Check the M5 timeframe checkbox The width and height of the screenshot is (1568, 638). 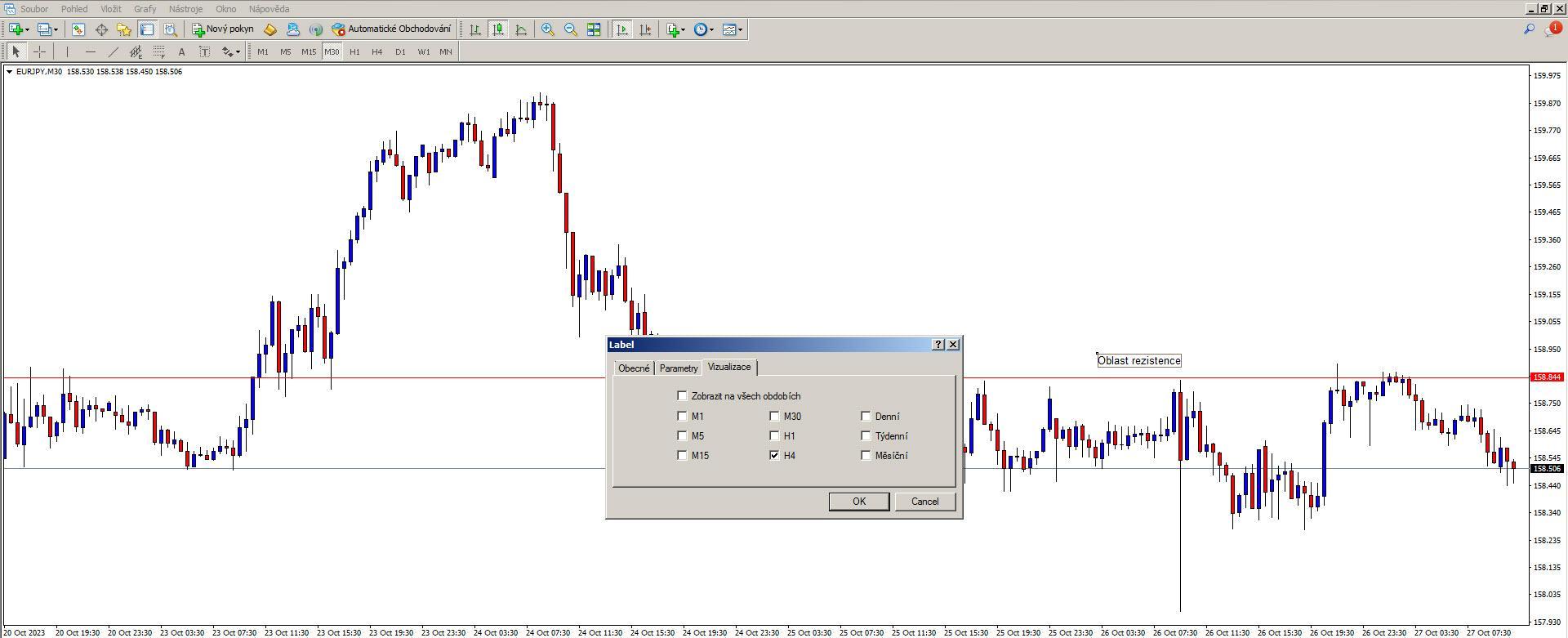coord(682,435)
